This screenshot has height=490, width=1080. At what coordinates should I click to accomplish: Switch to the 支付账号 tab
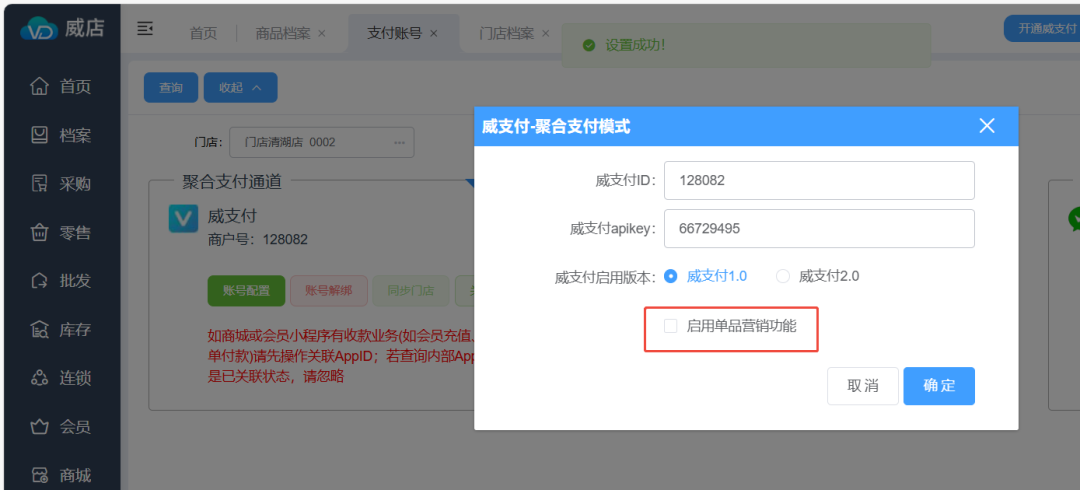pos(394,33)
